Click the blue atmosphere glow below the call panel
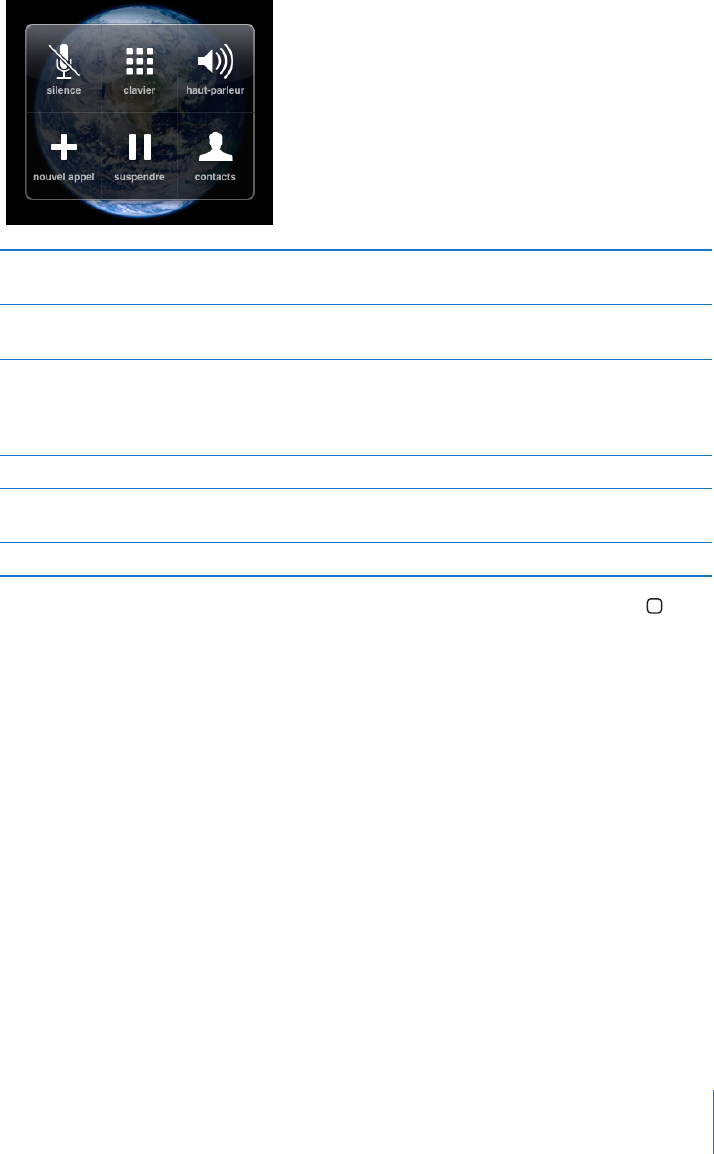 139,210
